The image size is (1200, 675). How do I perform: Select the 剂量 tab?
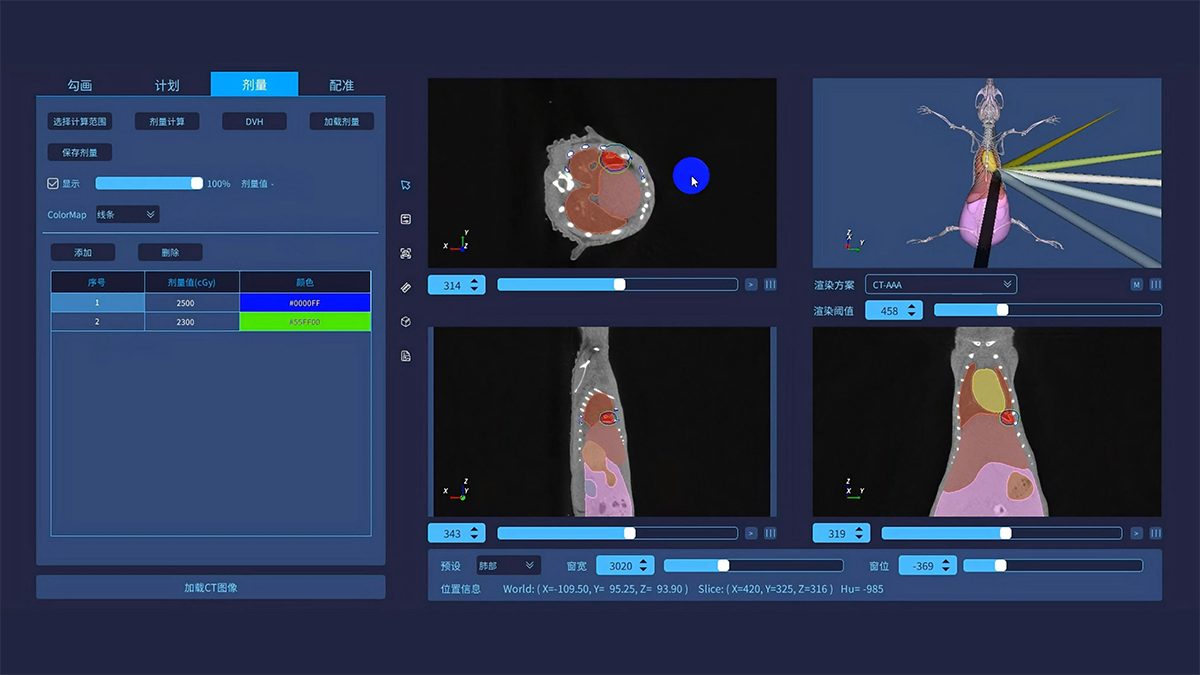click(254, 85)
